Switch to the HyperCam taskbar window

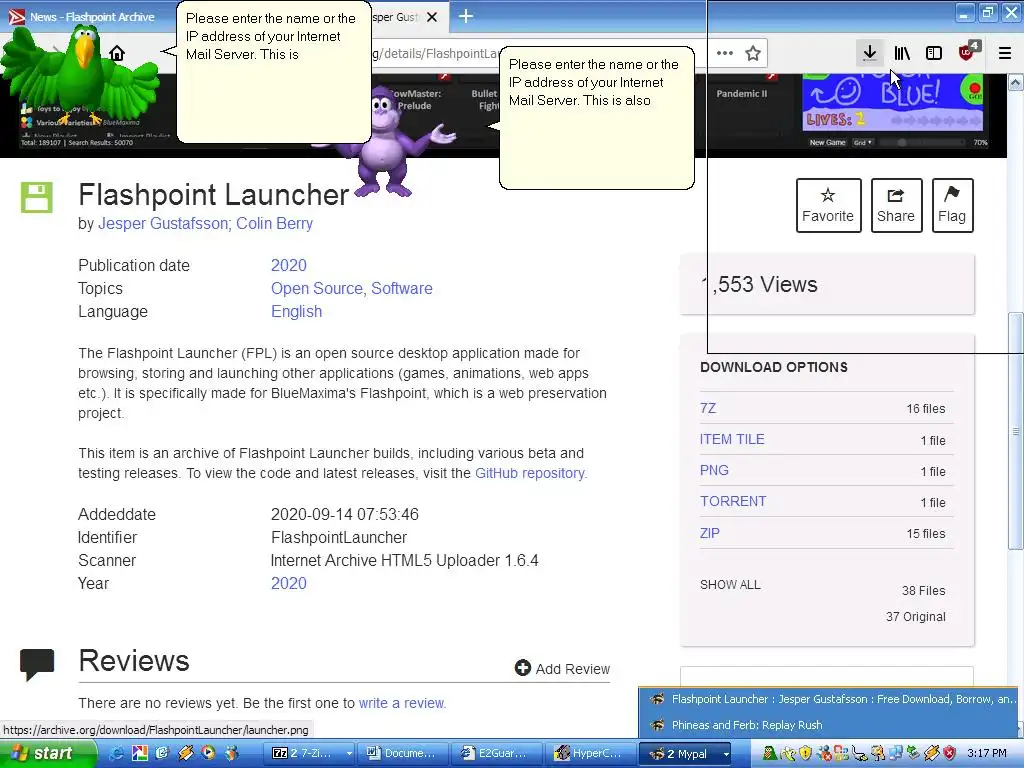[x=591, y=753]
